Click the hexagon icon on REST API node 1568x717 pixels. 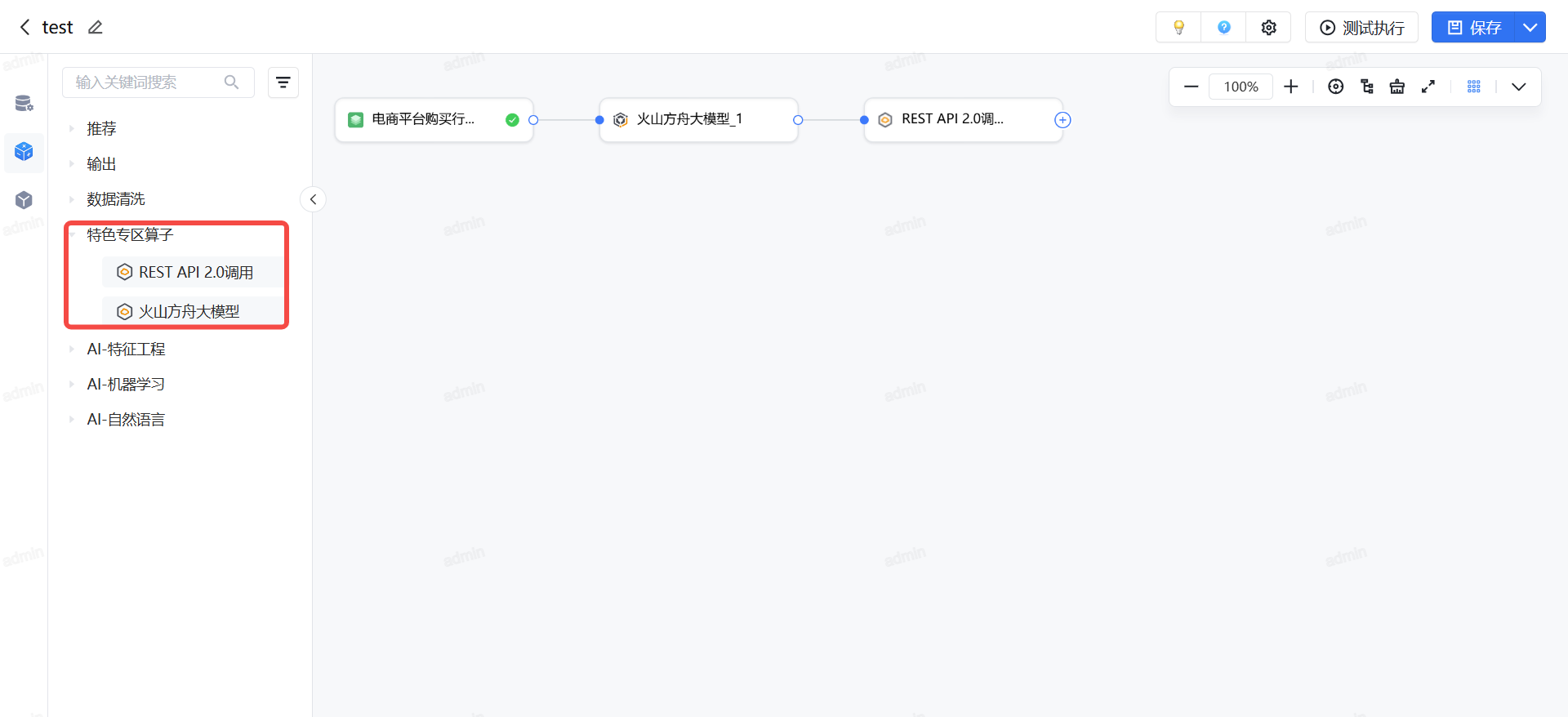(x=885, y=120)
